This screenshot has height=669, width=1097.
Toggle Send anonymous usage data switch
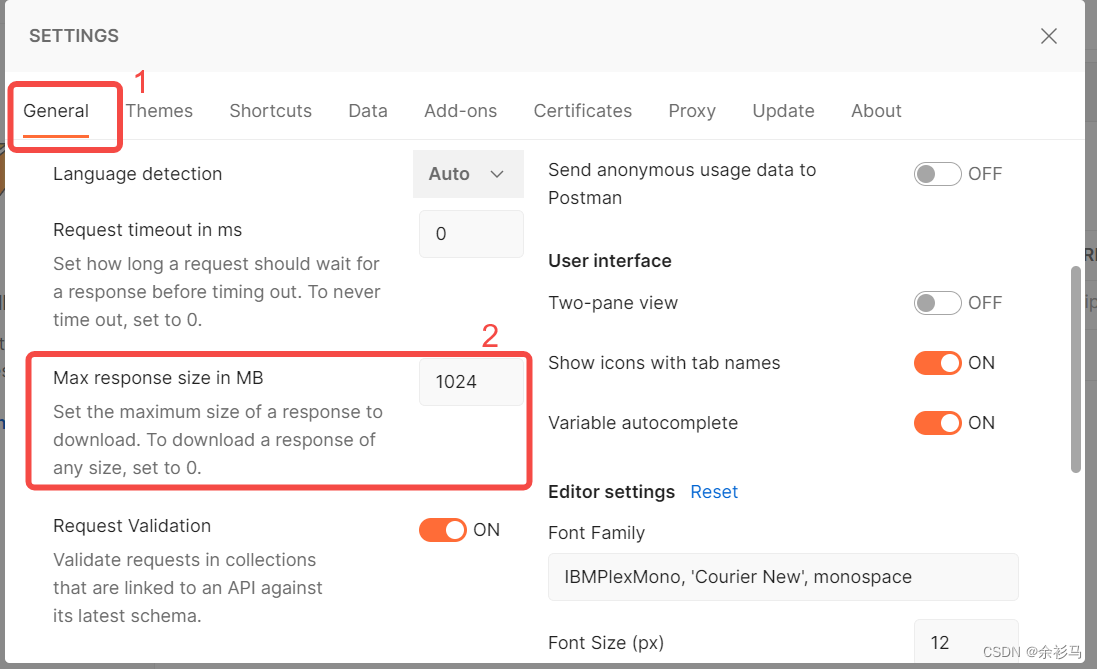[937, 174]
